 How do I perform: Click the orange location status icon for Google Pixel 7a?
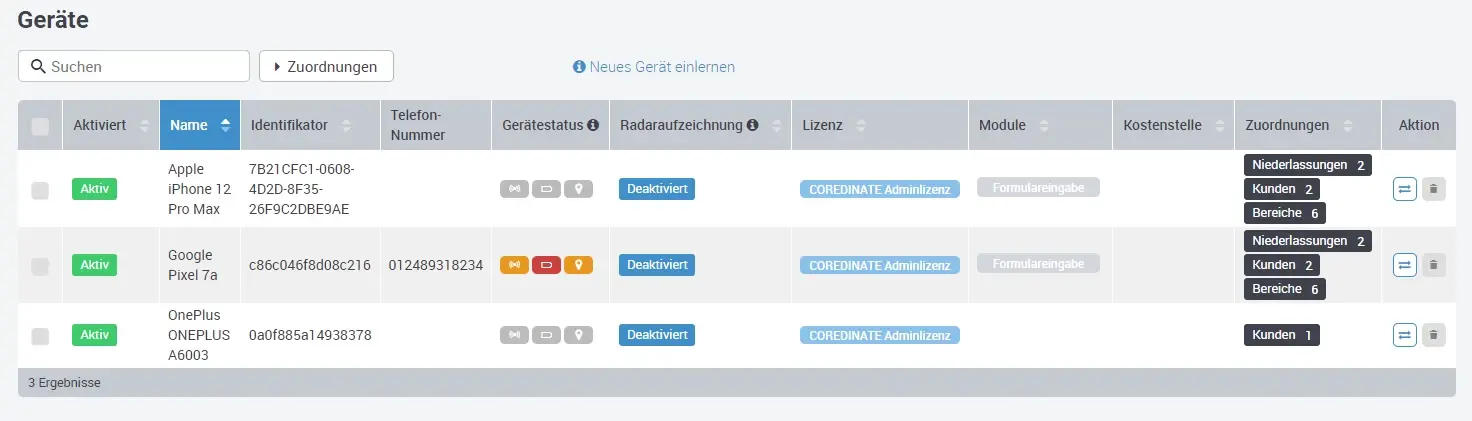578,265
